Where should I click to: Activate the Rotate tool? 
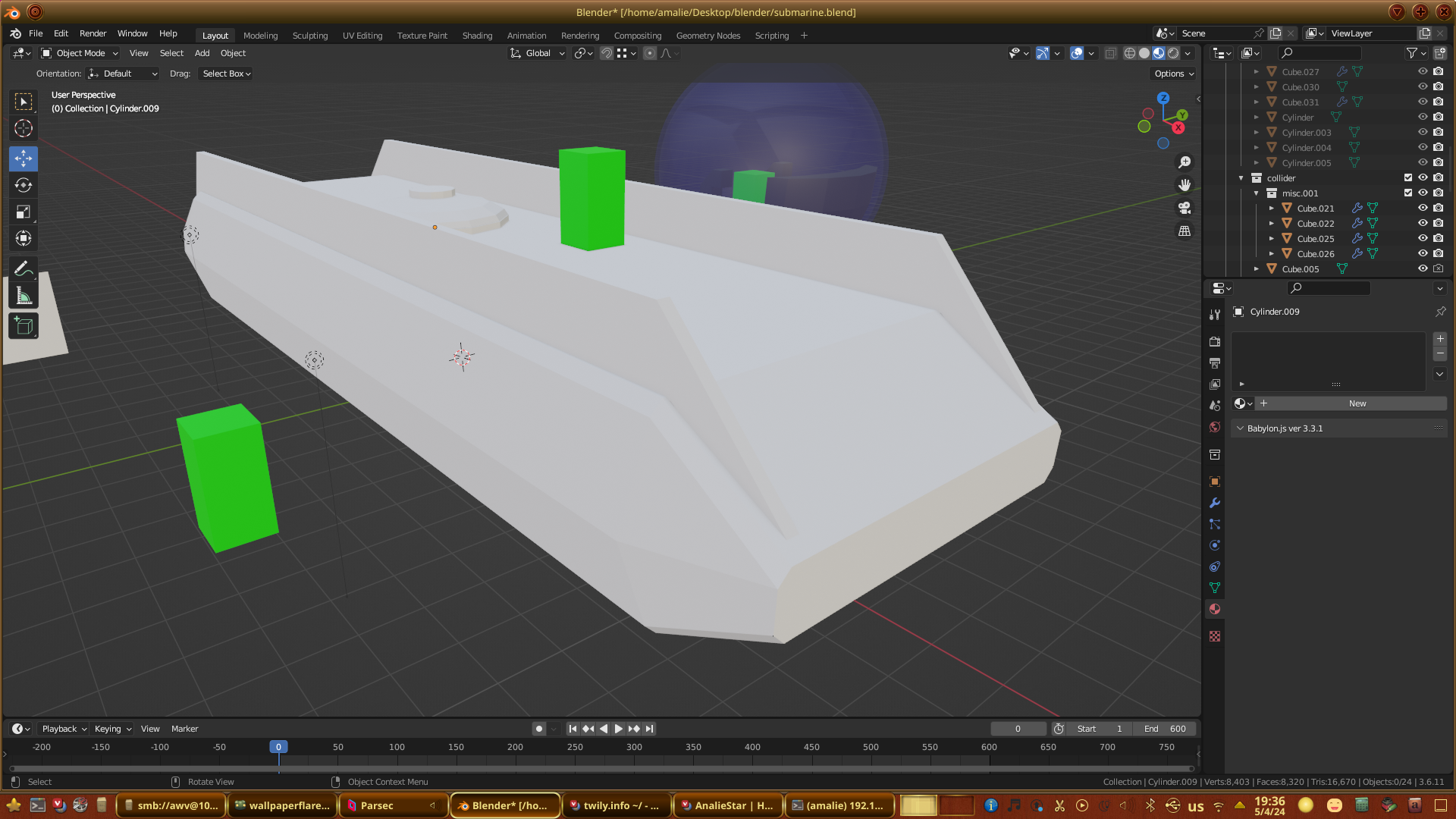(24, 185)
